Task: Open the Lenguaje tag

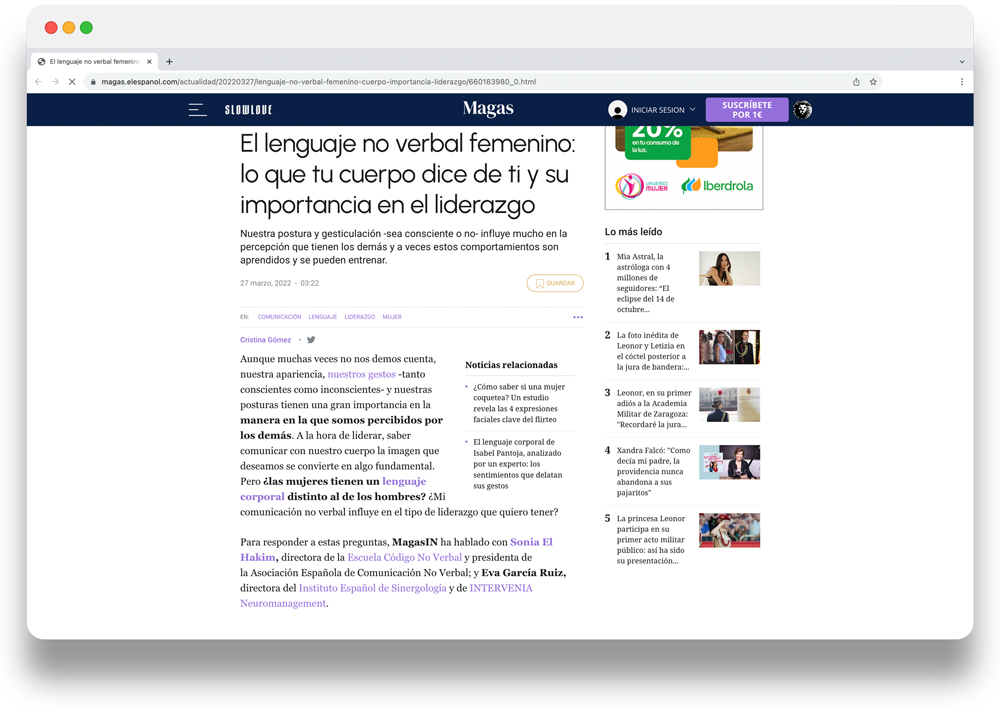Action: [323, 317]
